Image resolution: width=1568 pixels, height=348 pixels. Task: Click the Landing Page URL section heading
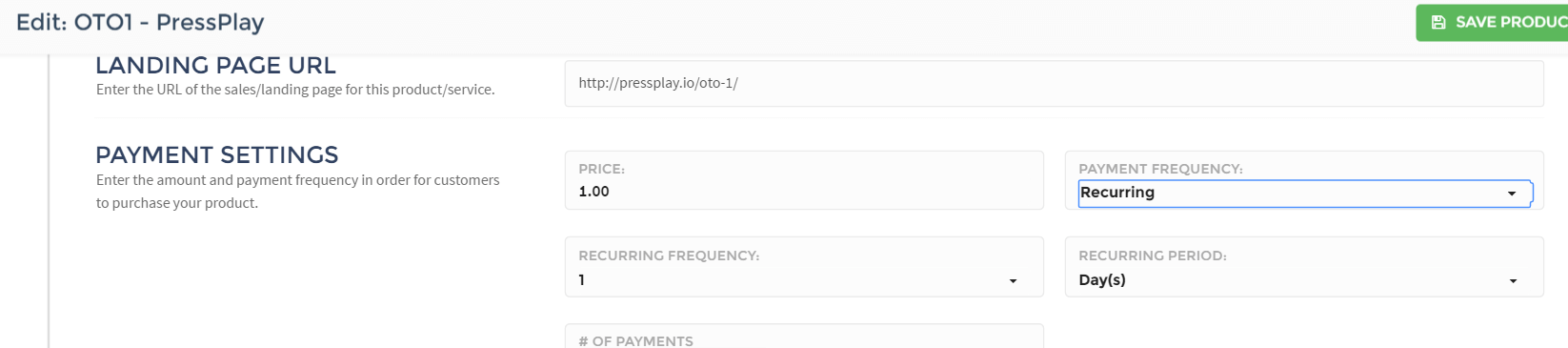coord(215,65)
